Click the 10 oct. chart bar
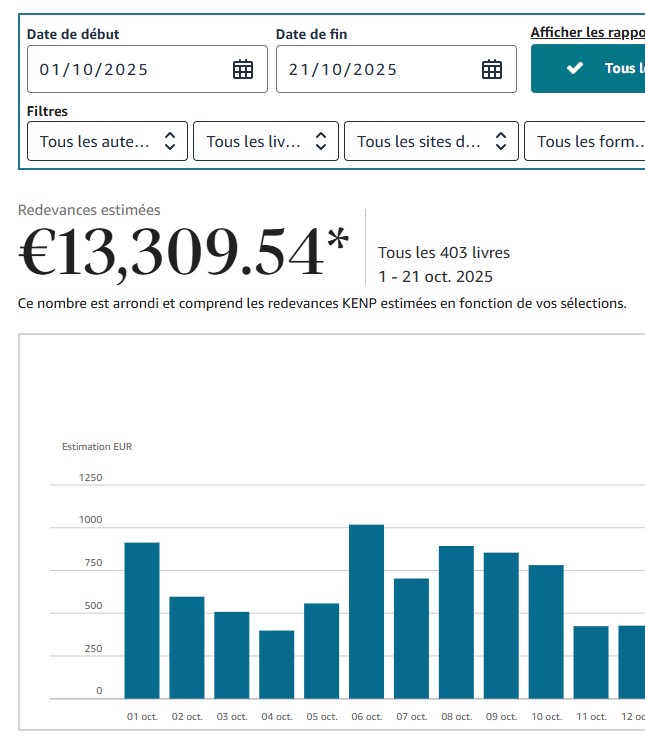Viewport: 645px width, 742px height. pyautogui.click(x=546, y=632)
